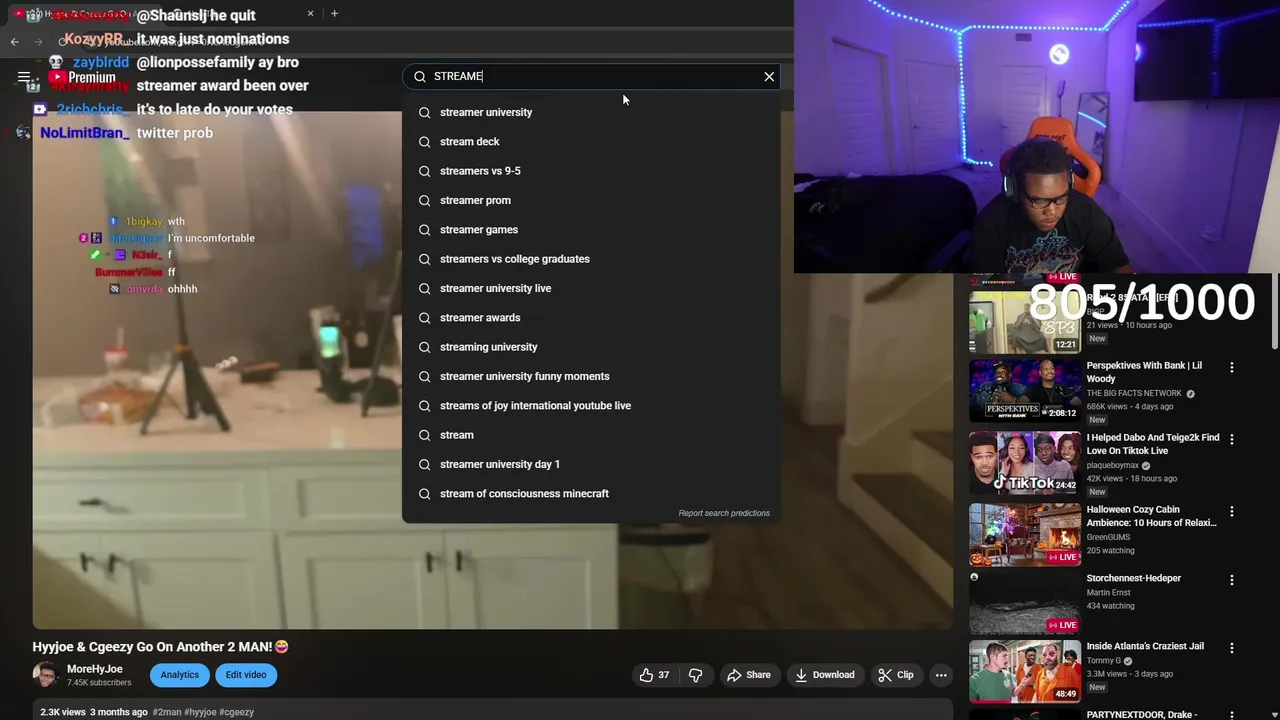Image resolution: width=1280 pixels, height=720 pixels.
Task: Click the search field containing STREAME
Action: [x=590, y=76]
